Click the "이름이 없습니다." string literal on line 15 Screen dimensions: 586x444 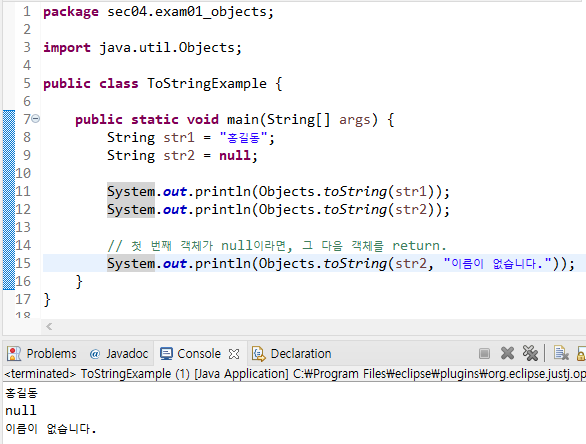[497, 263]
